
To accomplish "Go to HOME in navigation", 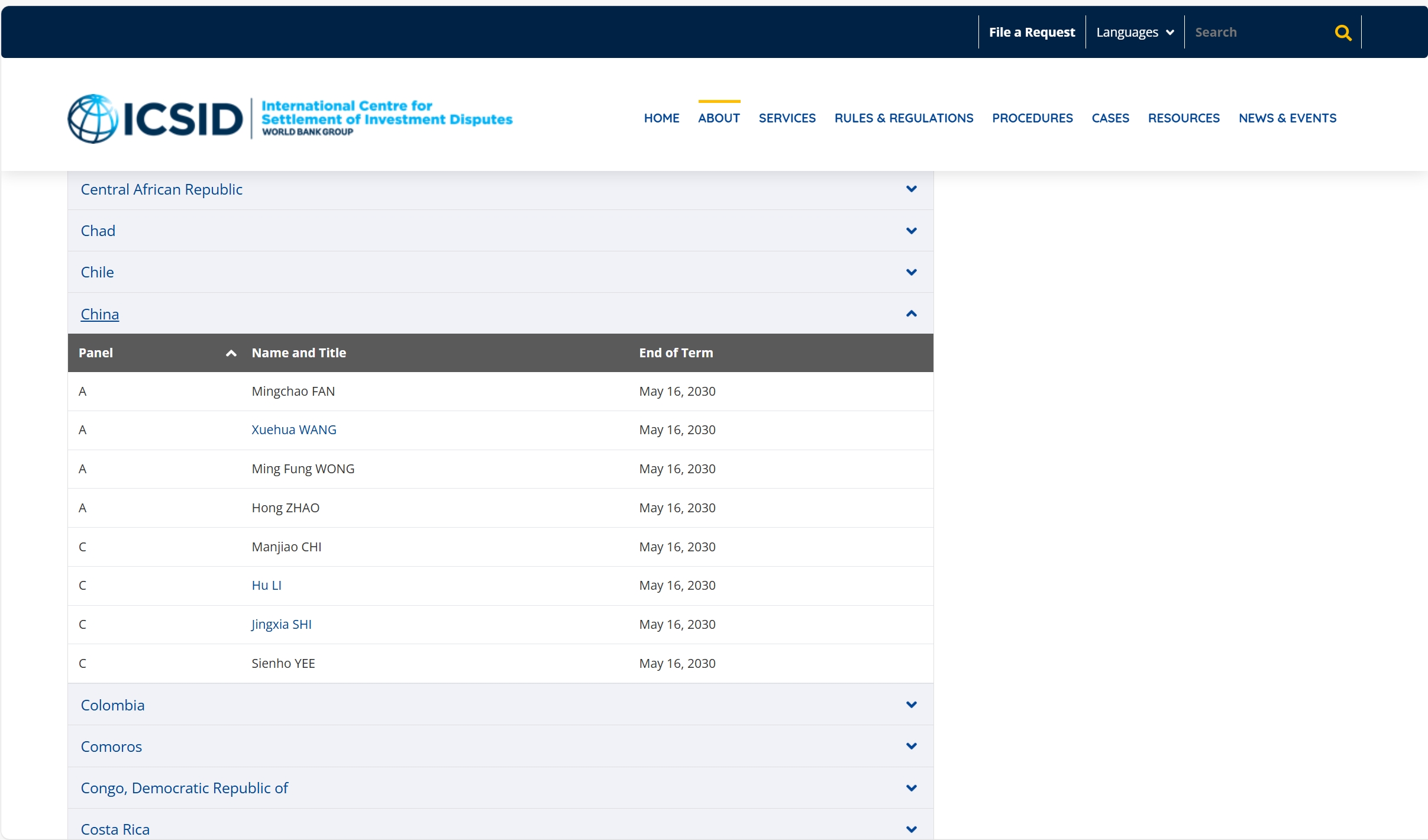I will [661, 118].
